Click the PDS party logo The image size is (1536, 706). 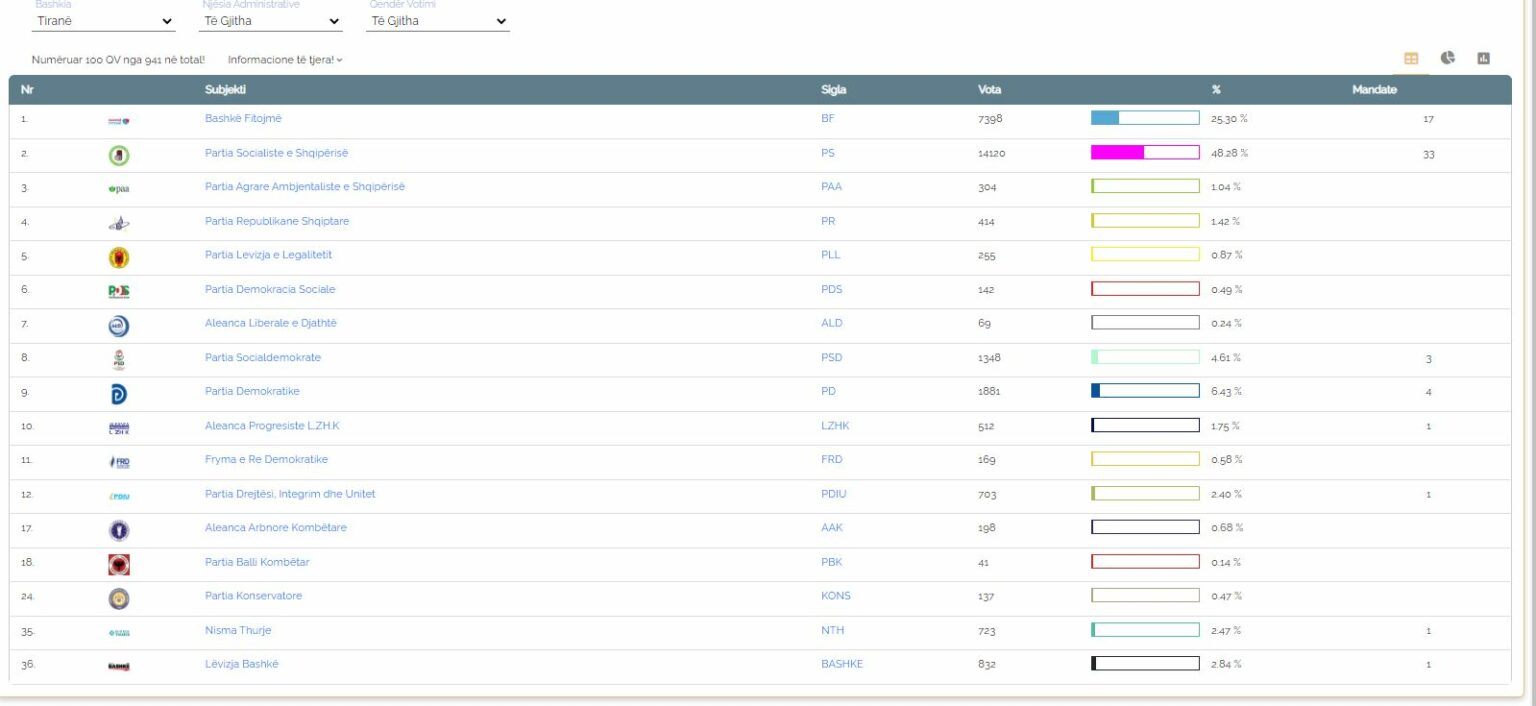[119, 291]
